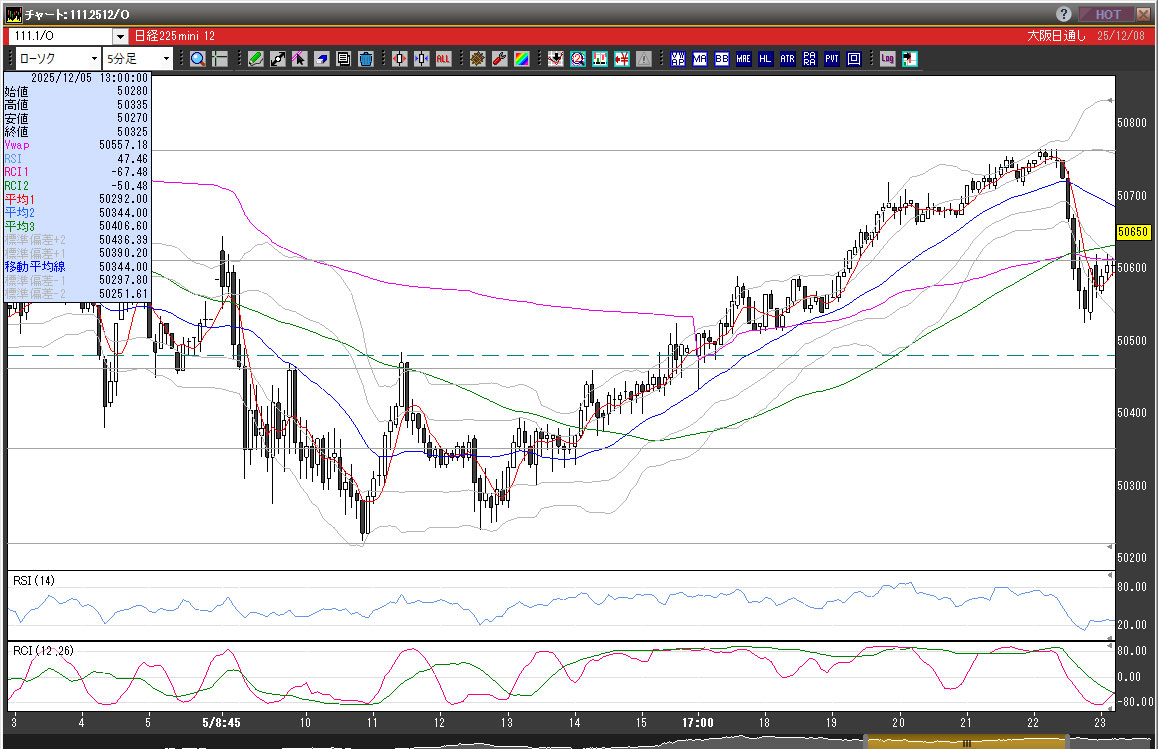Switch on Log scale display

pos(887,59)
